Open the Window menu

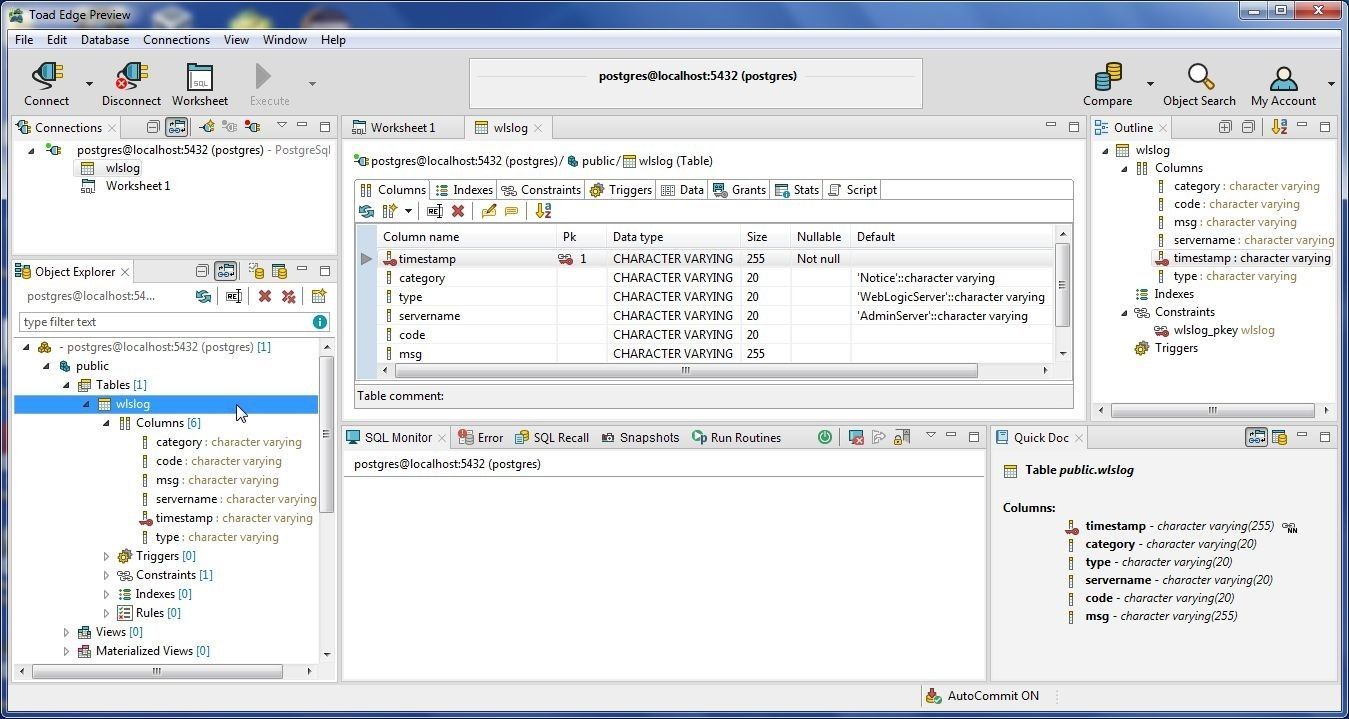pos(285,40)
